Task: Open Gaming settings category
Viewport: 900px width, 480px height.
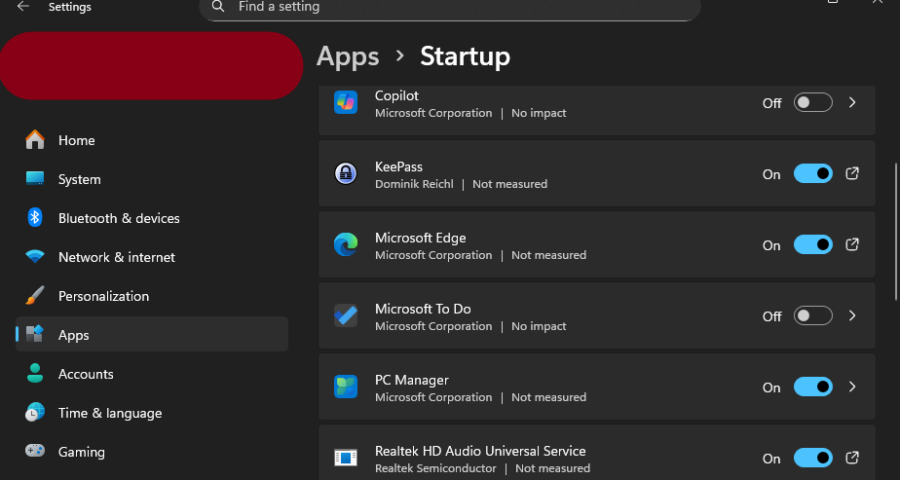Action: [152, 452]
